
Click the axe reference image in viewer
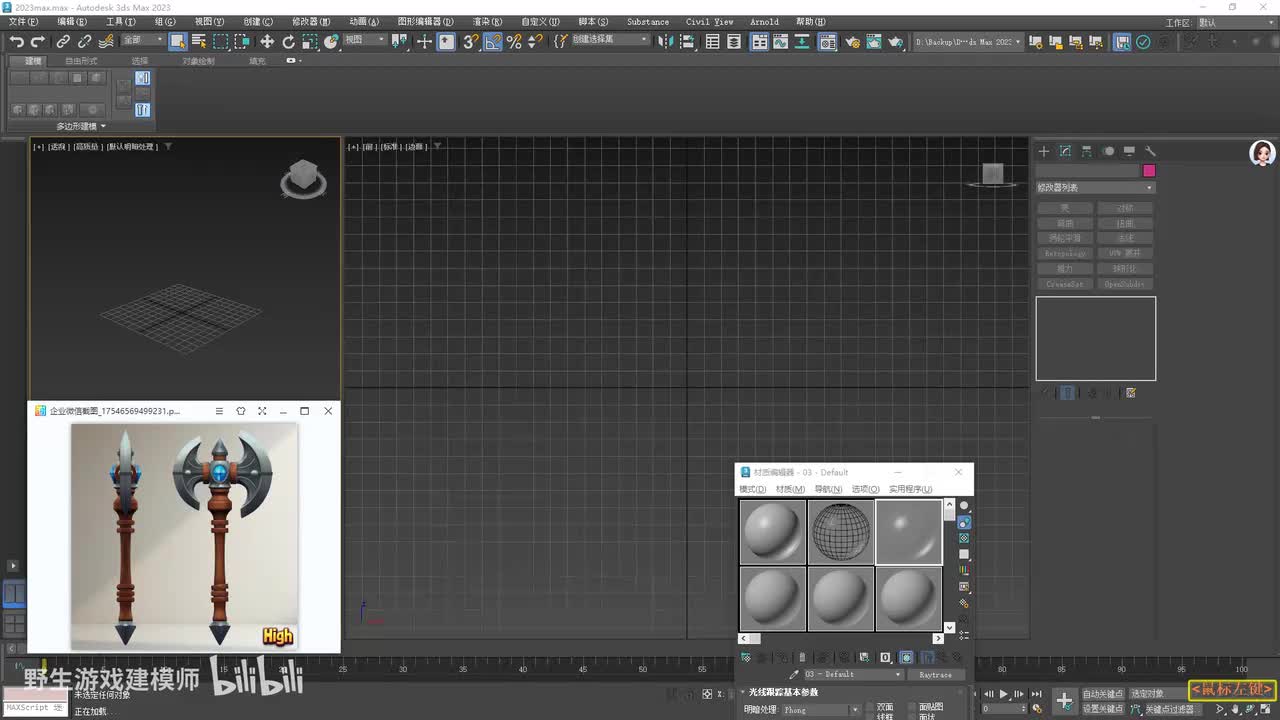pos(184,537)
